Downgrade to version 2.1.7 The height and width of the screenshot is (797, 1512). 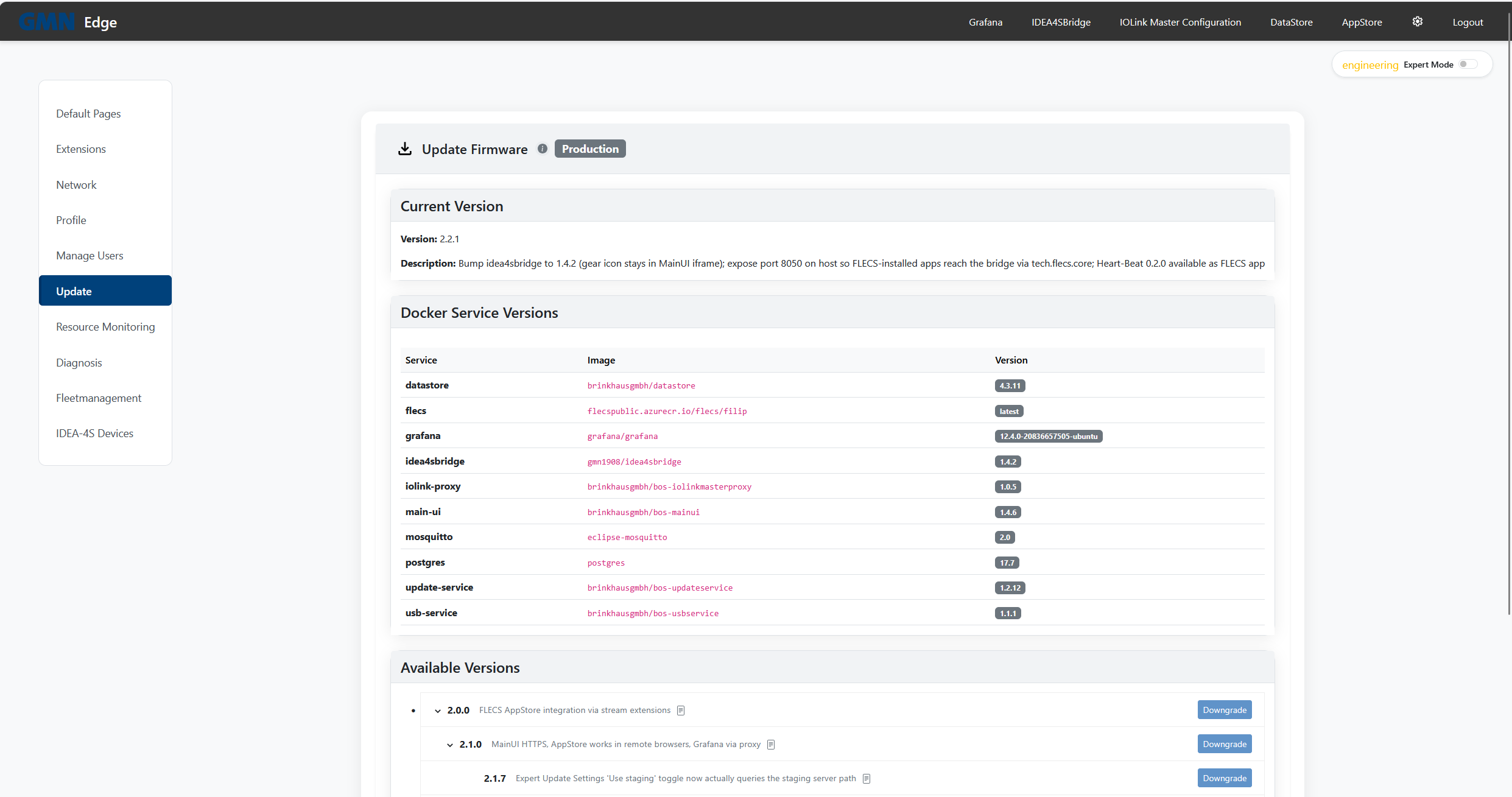point(1224,778)
